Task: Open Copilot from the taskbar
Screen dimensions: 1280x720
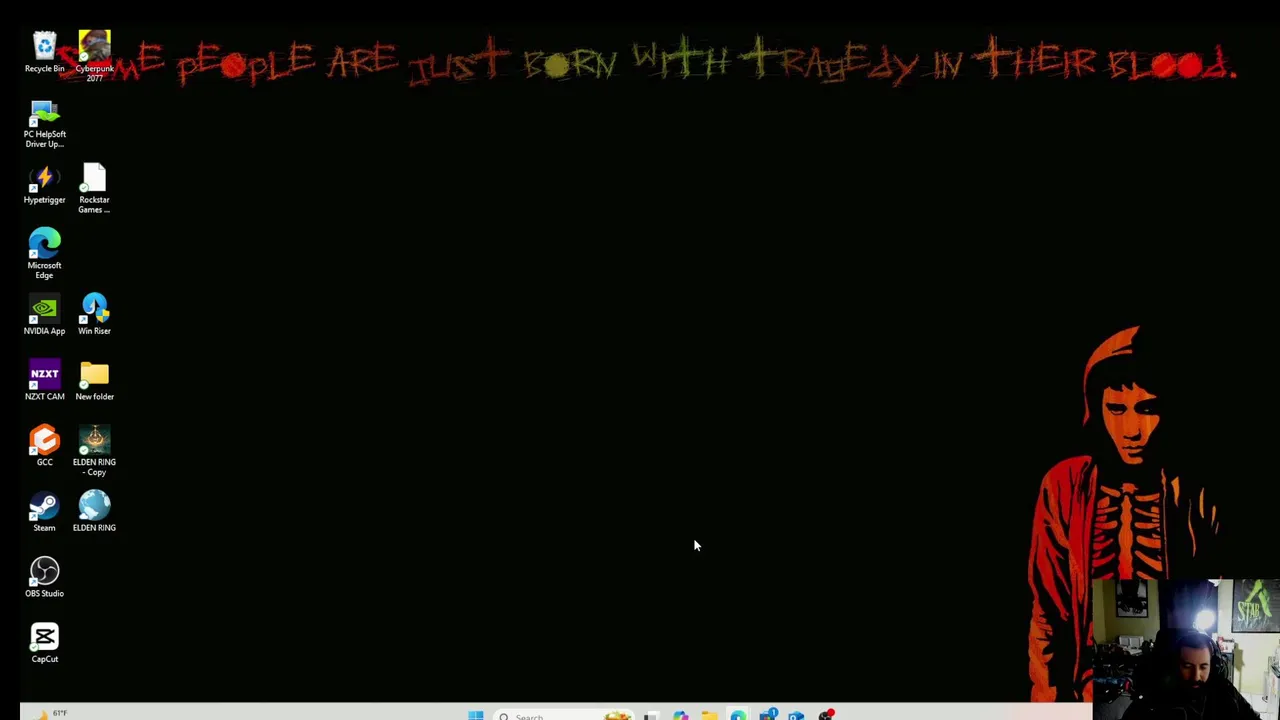Action: (680, 715)
